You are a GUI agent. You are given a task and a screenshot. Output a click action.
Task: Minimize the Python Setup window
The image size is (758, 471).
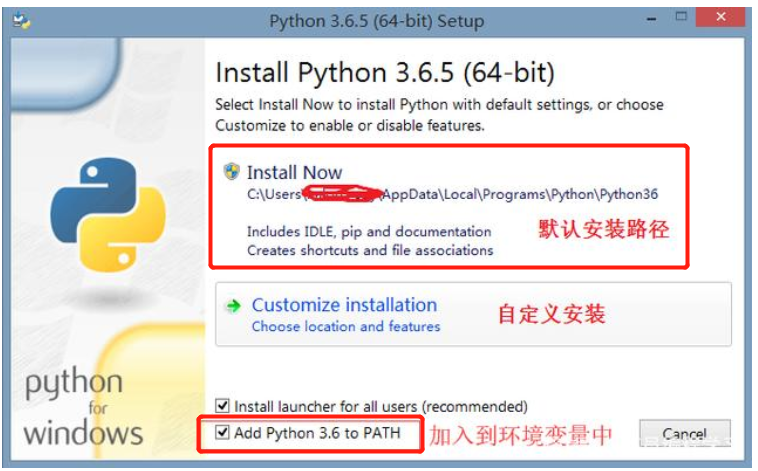click(x=652, y=18)
